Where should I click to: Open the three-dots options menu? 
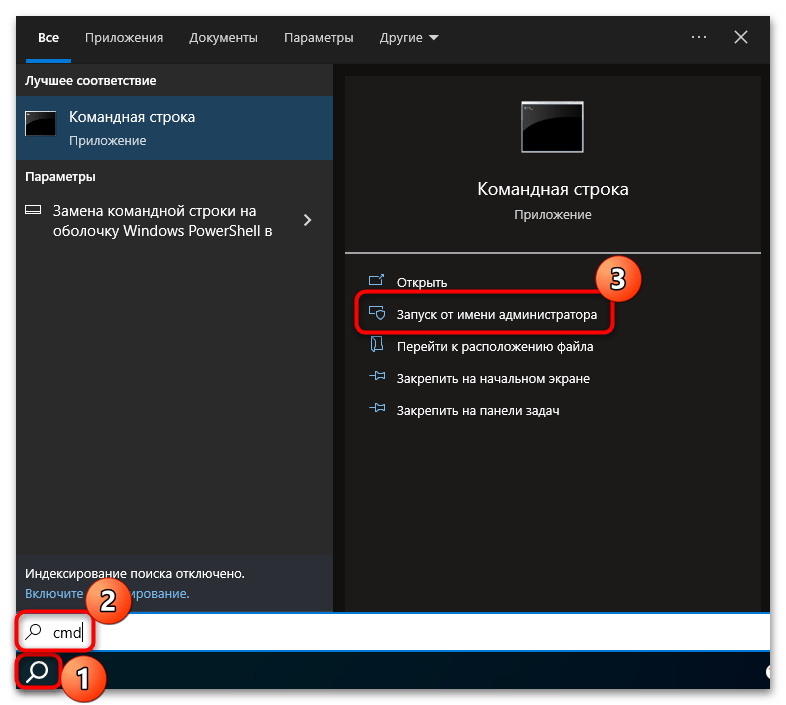pos(698,37)
